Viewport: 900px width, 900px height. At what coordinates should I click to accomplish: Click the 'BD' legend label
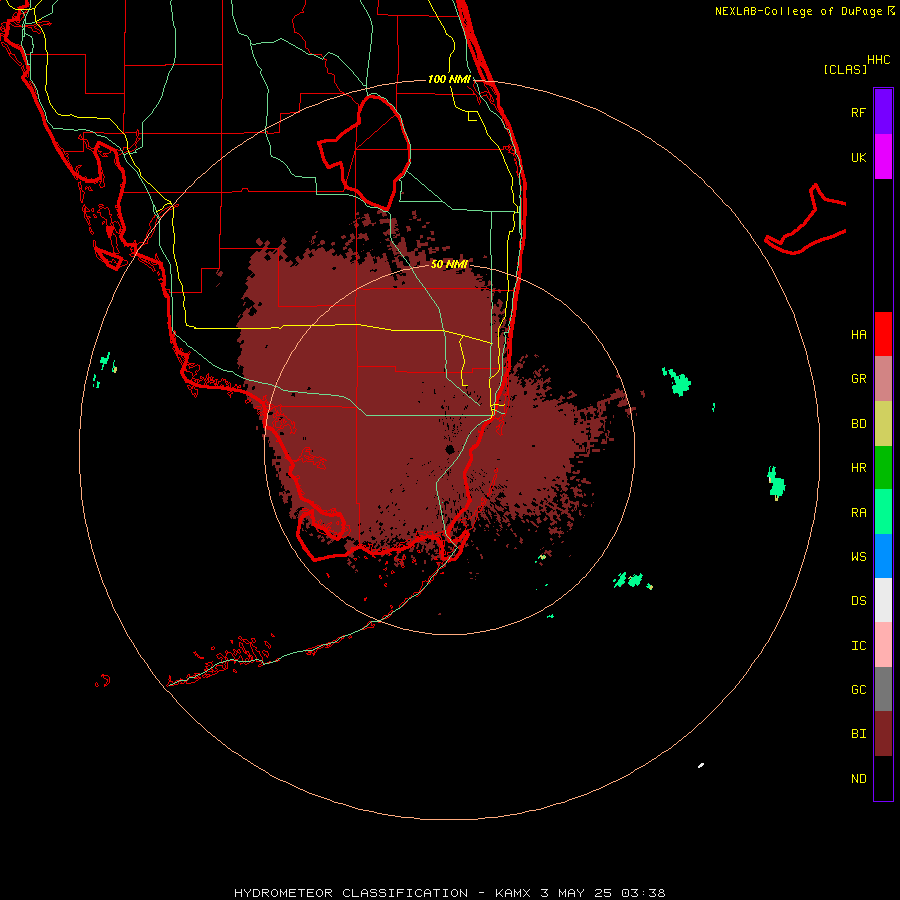point(859,424)
